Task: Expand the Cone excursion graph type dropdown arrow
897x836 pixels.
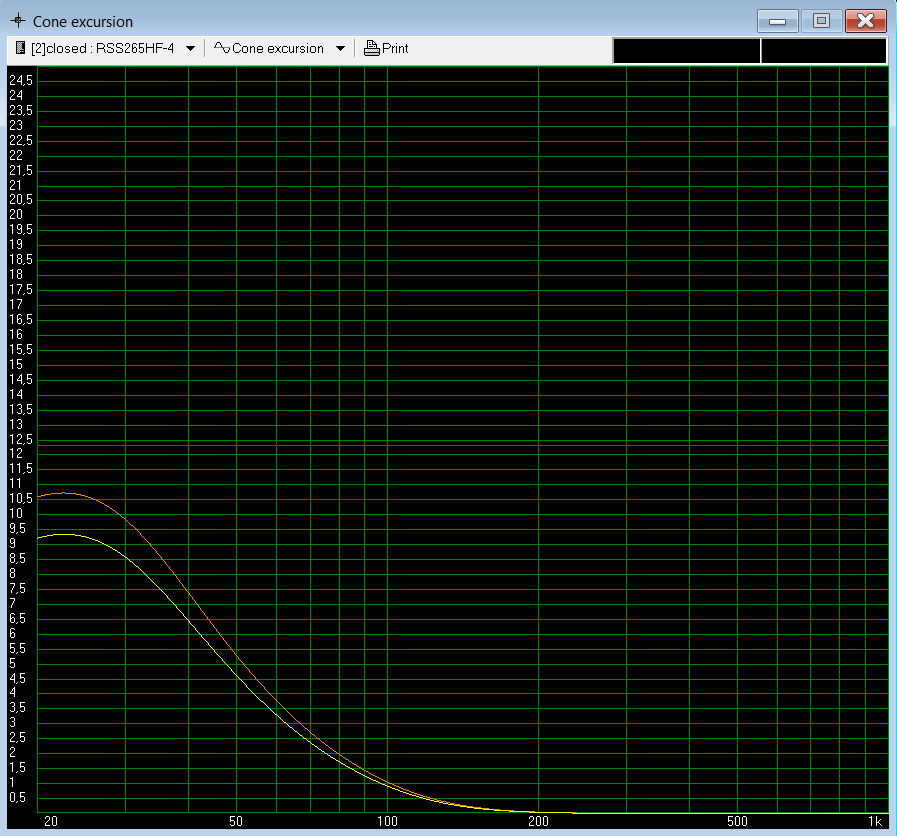Action: click(340, 49)
